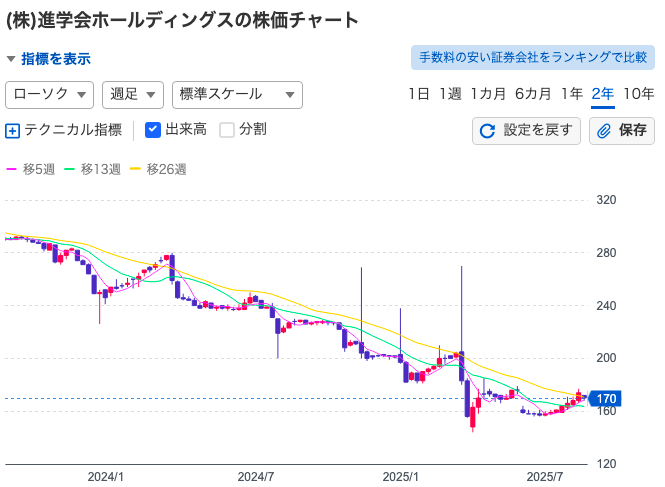Open the 指標を表示 link
Image resolution: width=665 pixels, height=487 pixels.
[x=56, y=59]
